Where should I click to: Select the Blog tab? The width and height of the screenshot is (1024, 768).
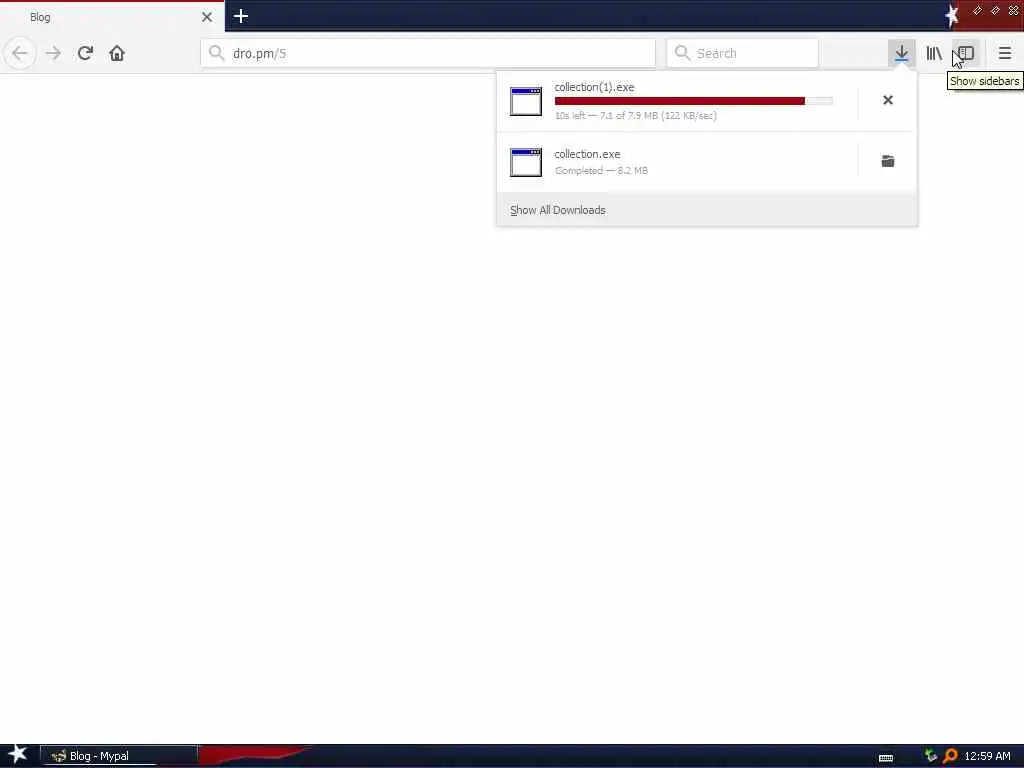(112, 17)
